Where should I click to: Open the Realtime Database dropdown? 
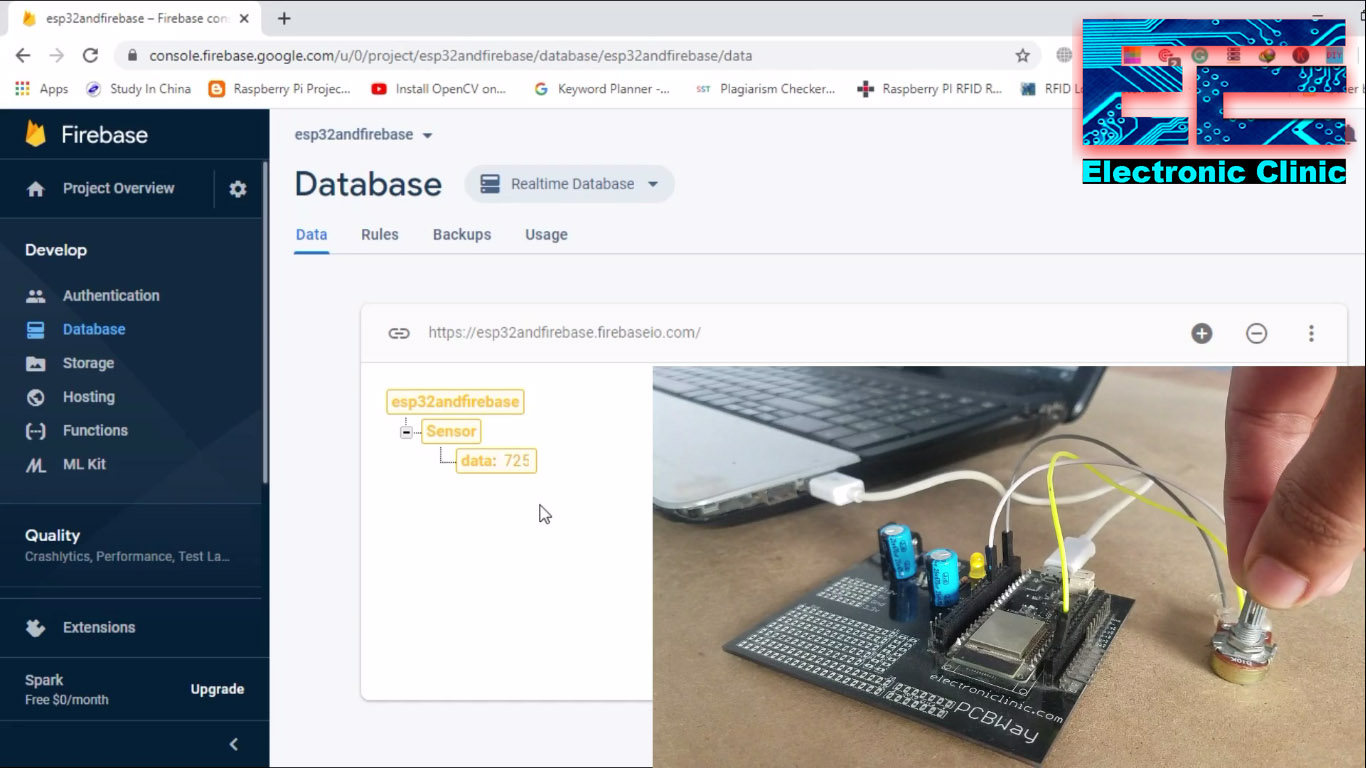coord(569,183)
